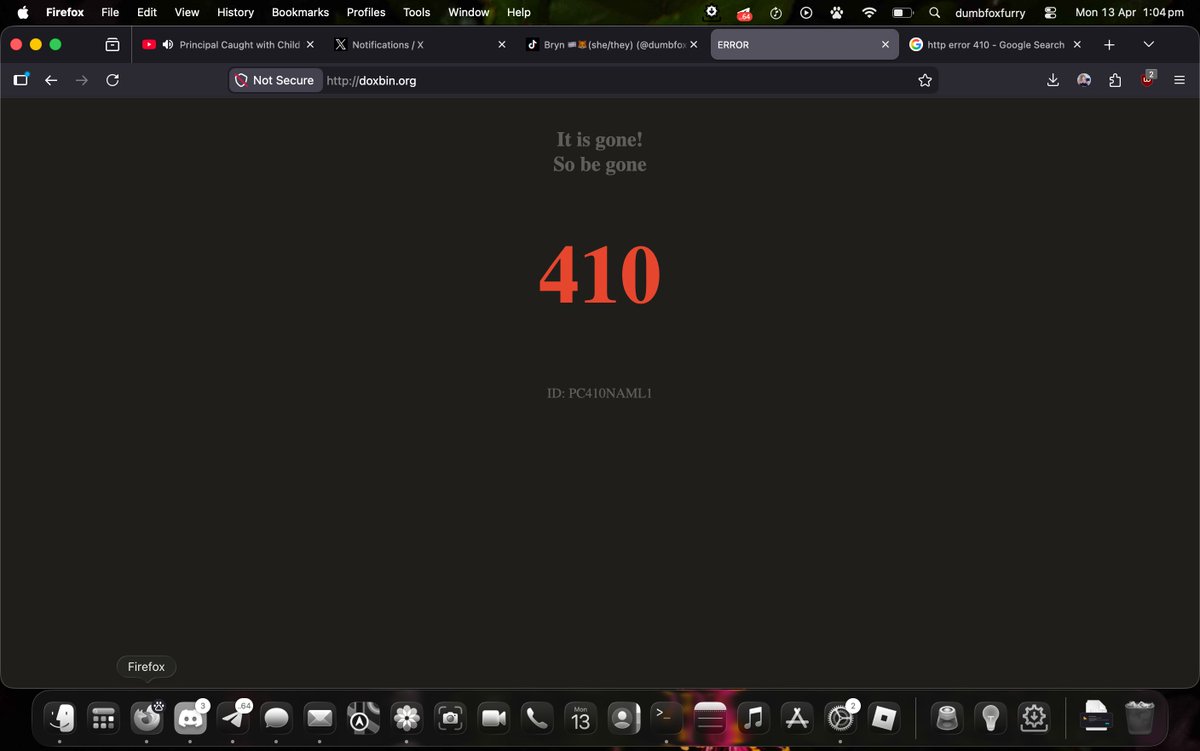
Task: Click the paw print menu bar icon
Action: (837, 13)
